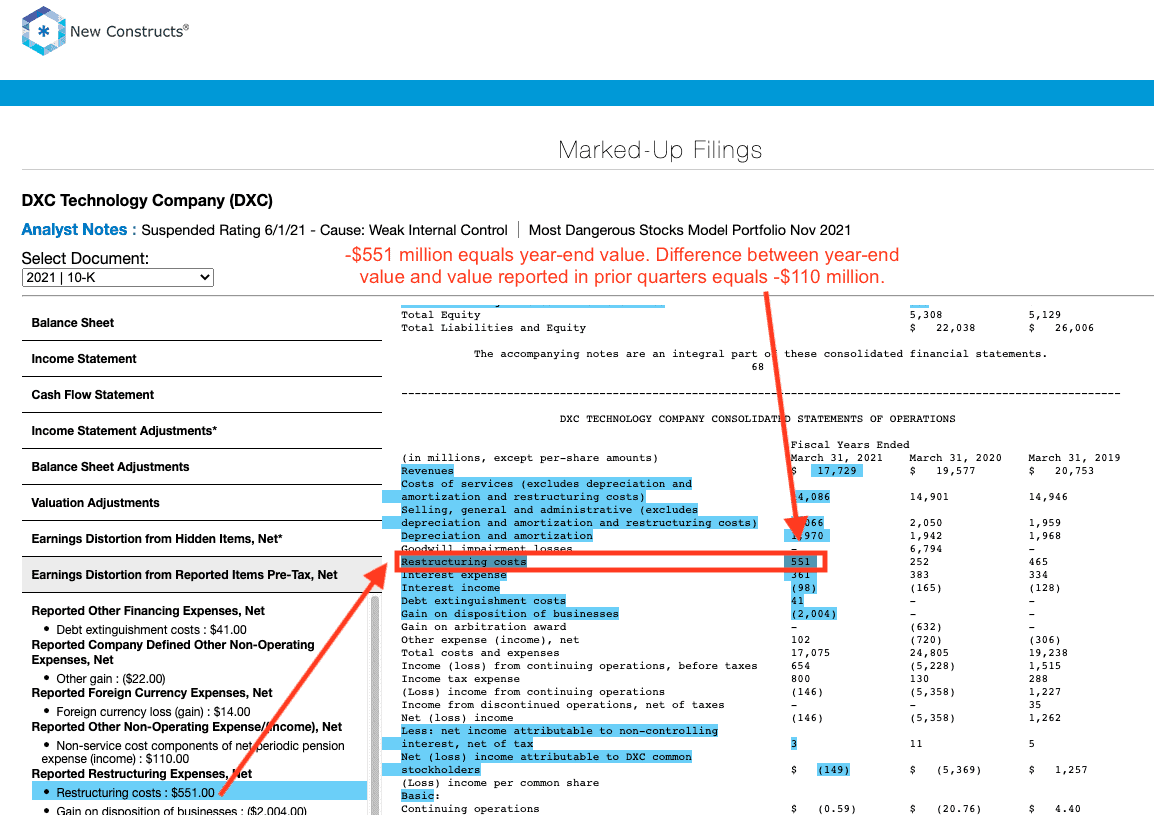This screenshot has width=1154, height=815.
Task: Click Marked-Up Filings page heading
Action: pyautogui.click(x=660, y=149)
